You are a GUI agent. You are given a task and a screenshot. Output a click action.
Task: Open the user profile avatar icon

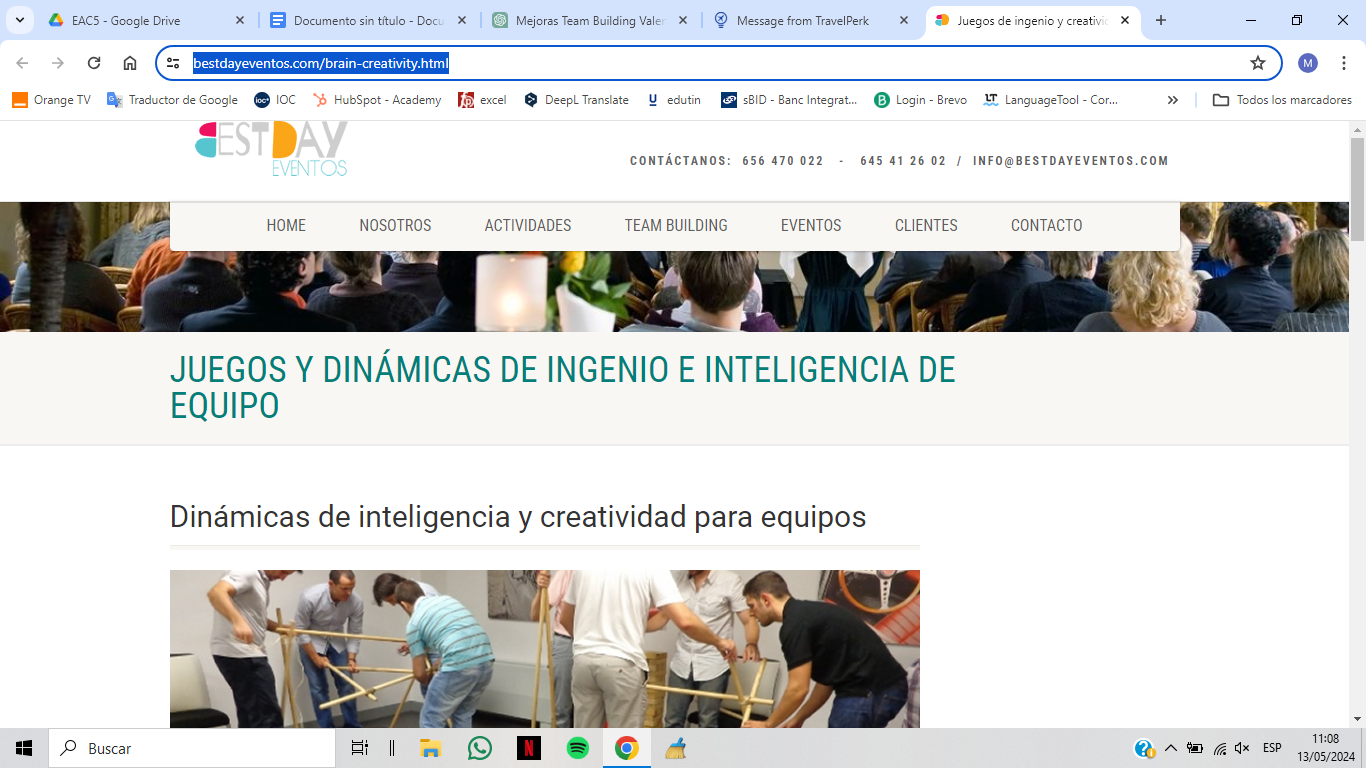point(1308,63)
